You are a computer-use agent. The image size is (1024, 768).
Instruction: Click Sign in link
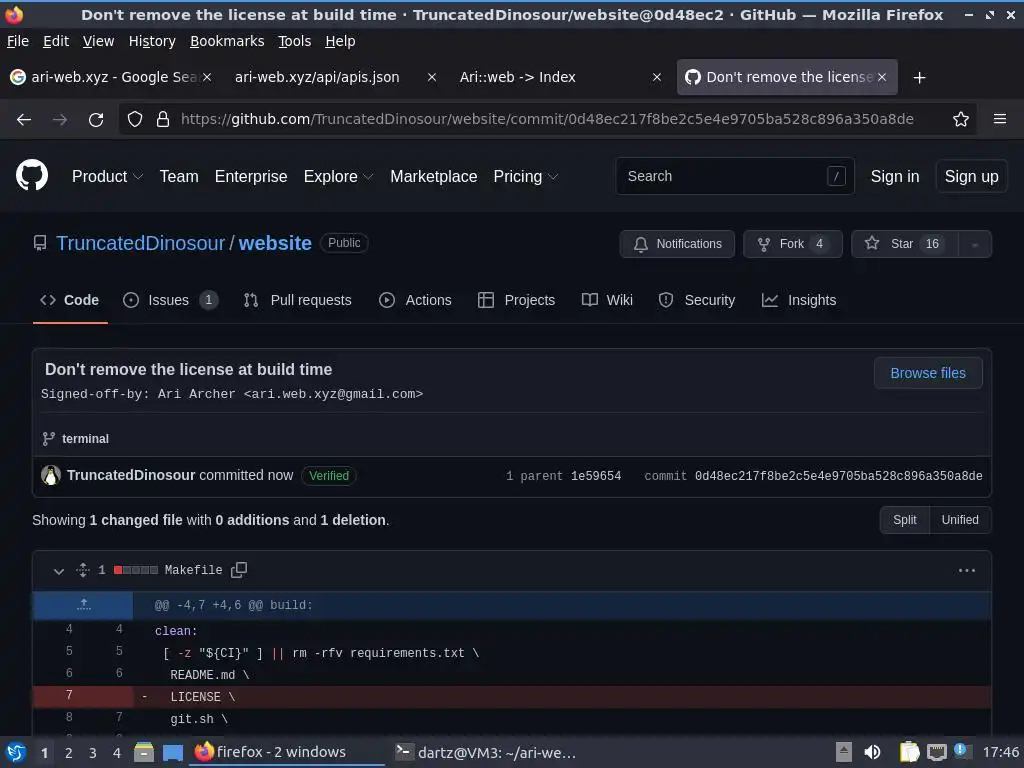pos(895,176)
